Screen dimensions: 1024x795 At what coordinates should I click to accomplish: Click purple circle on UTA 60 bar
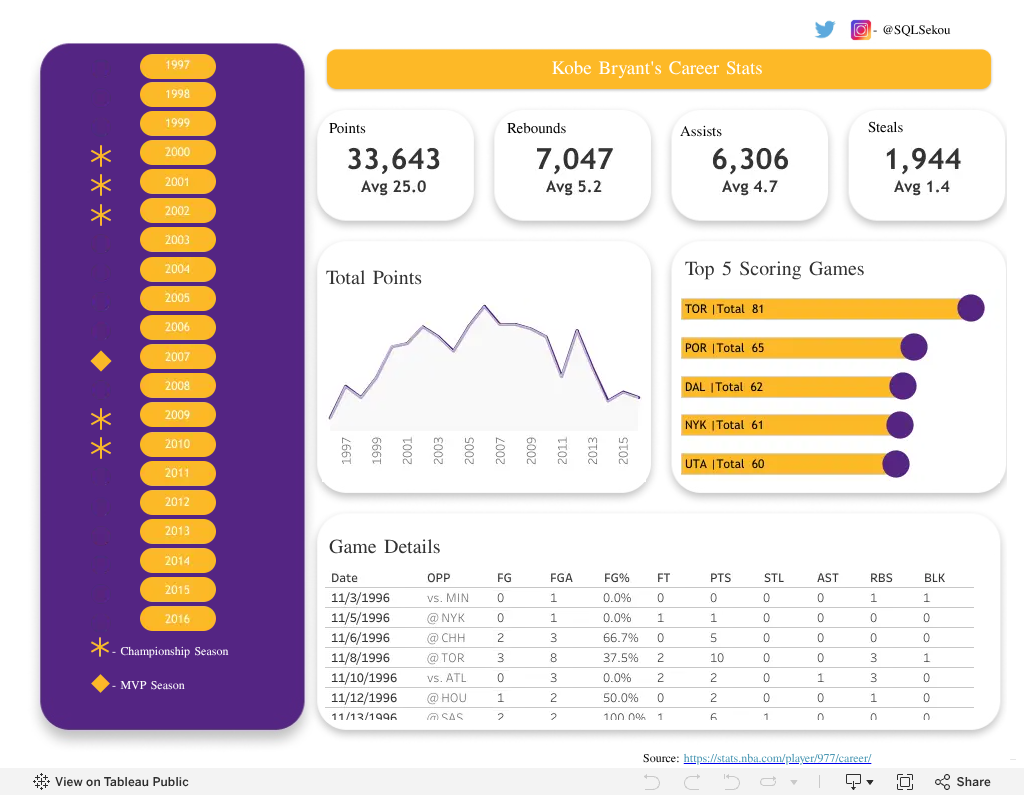tap(895, 464)
